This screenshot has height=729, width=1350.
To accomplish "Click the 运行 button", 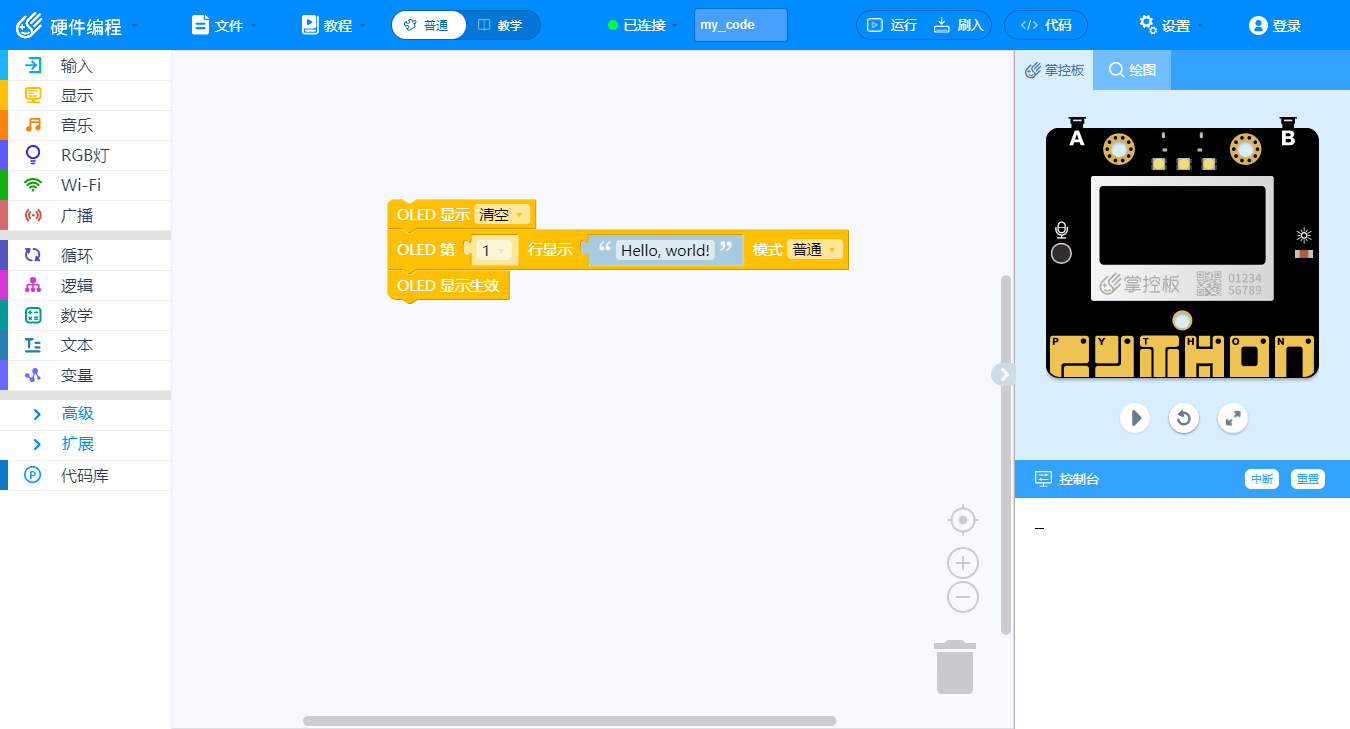I will click(x=892, y=25).
